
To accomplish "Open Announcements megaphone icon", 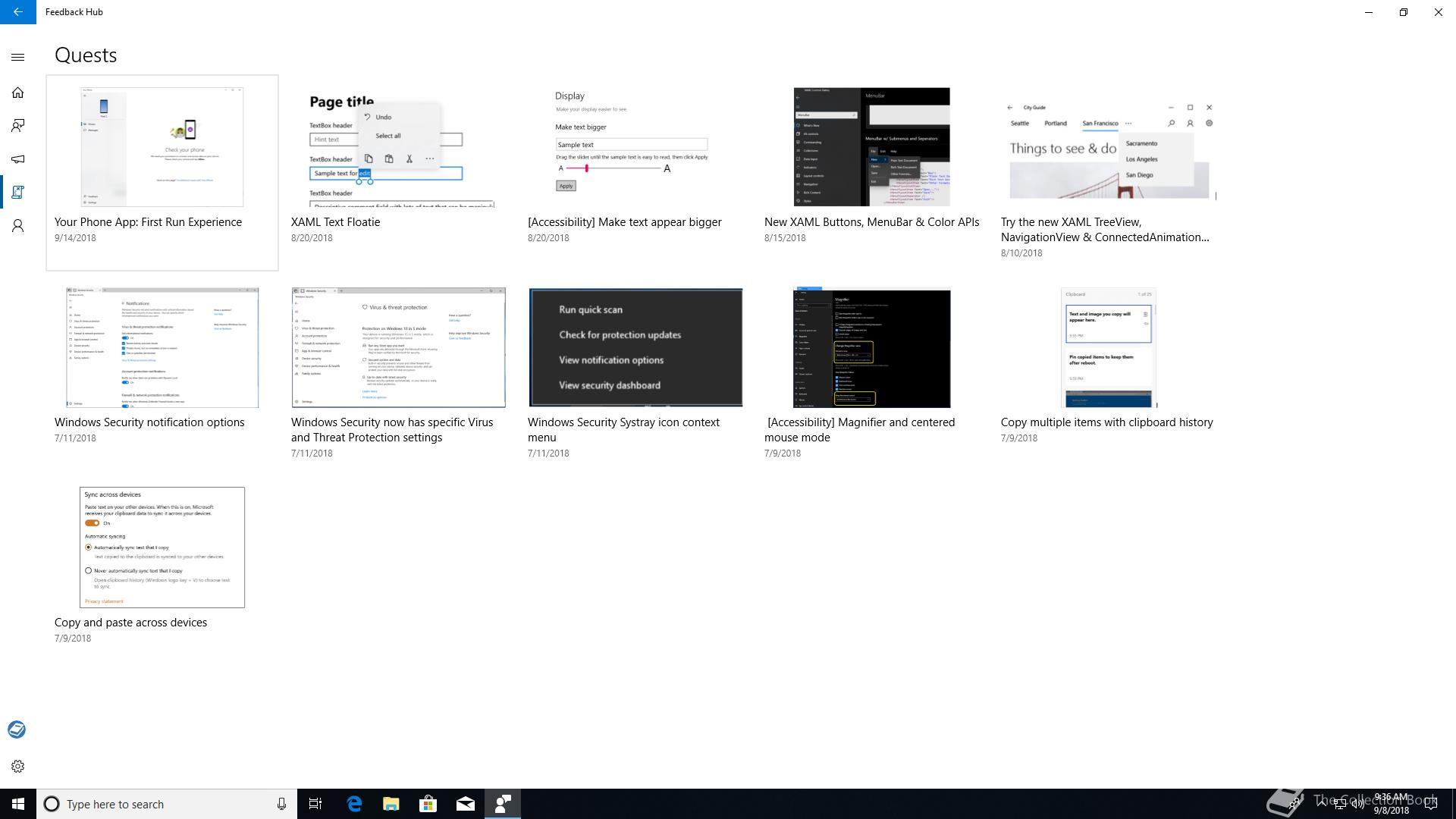I will pyautogui.click(x=18, y=159).
